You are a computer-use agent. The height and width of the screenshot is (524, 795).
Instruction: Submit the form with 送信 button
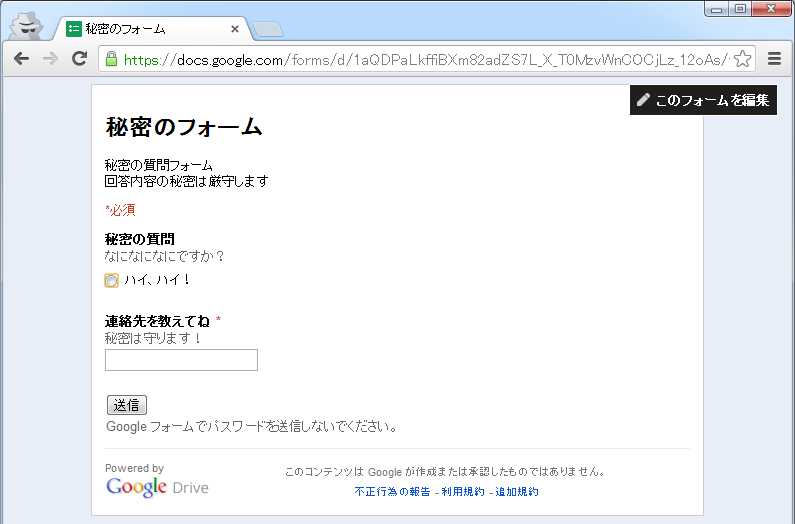click(x=127, y=405)
